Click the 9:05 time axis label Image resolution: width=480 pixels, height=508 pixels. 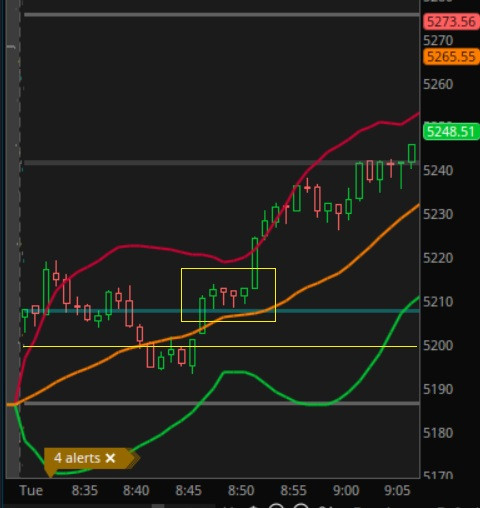coord(397,491)
